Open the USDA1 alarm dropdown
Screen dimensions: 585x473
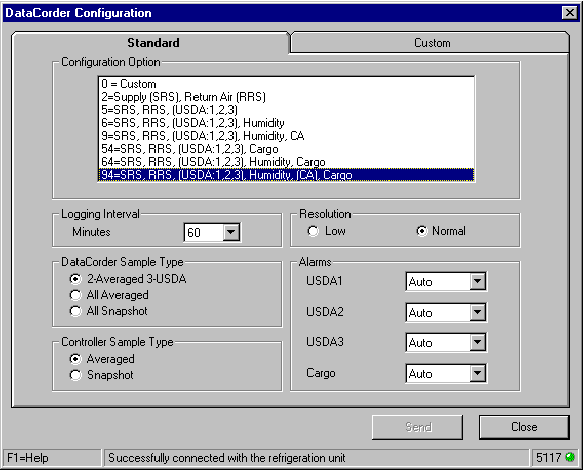click(478, 282)
